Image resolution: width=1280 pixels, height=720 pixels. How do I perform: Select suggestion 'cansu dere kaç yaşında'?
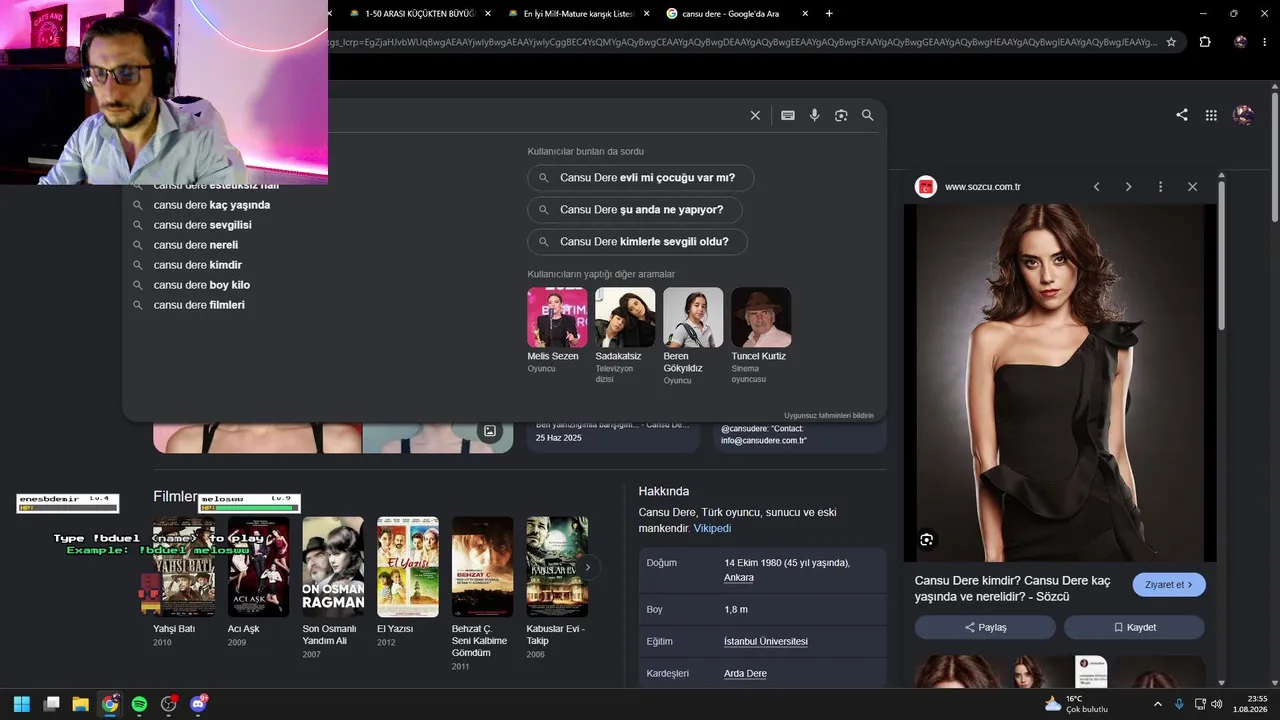(x=212, y=205)
